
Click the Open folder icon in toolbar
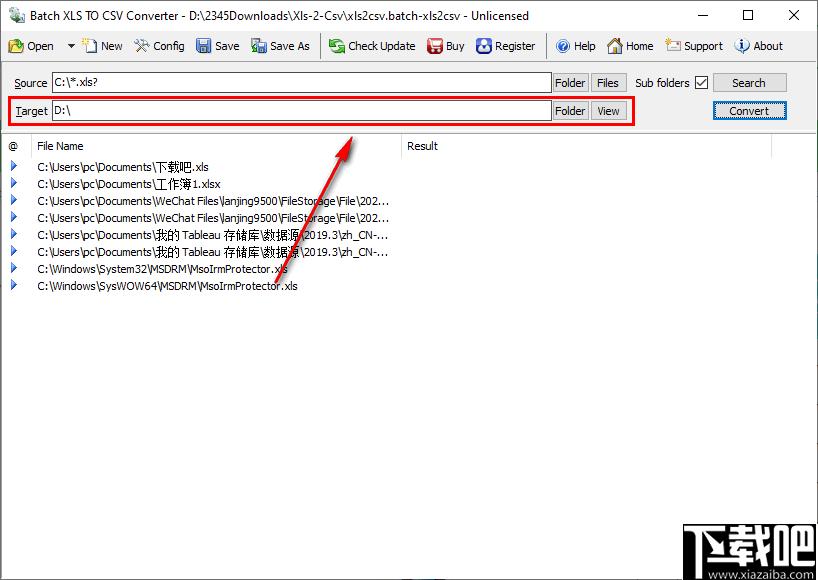[x=16, y=46]
